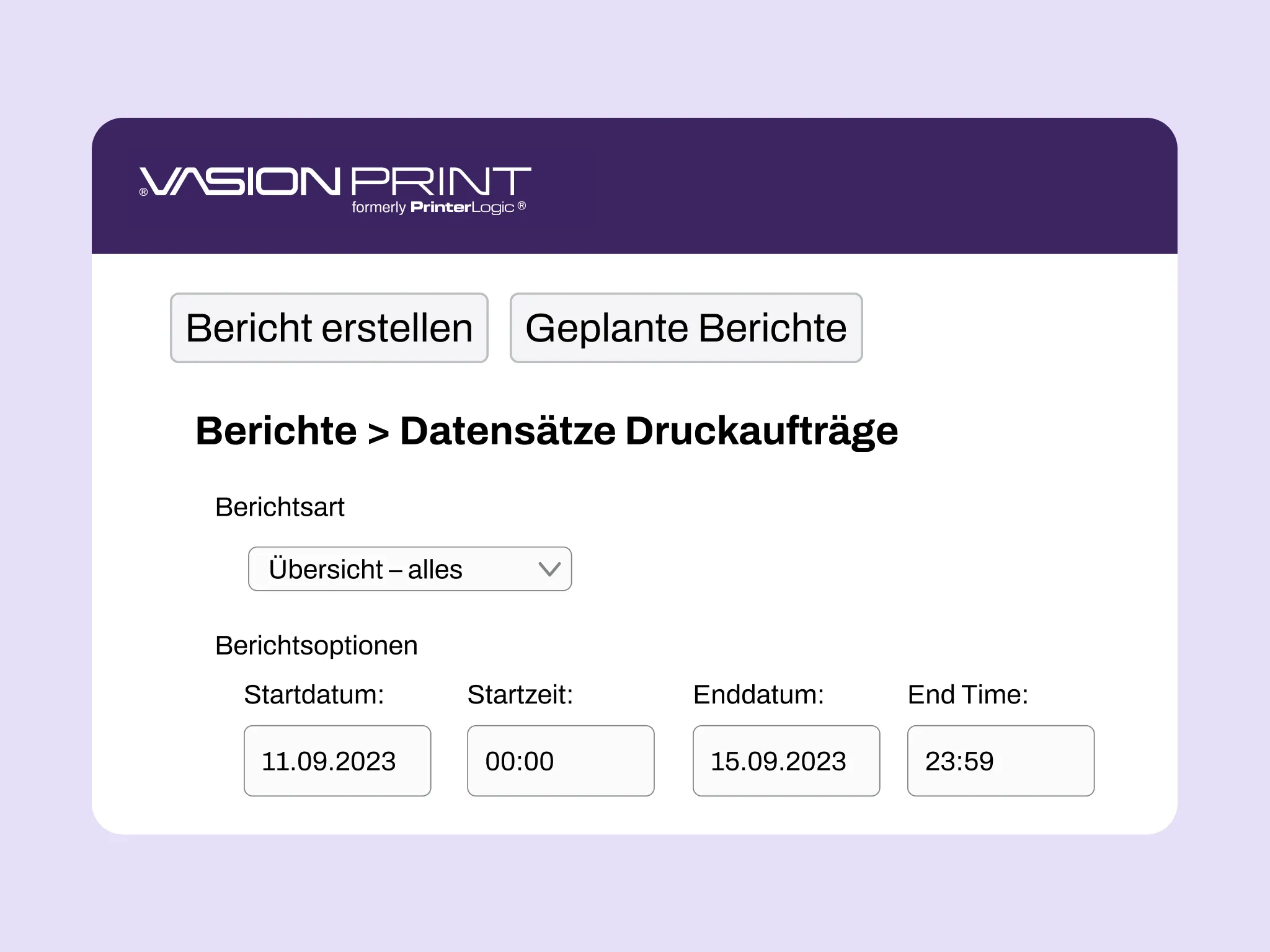Click the breadcrumb separator arrow
The image size is (1270, 952).
point(378,433)
